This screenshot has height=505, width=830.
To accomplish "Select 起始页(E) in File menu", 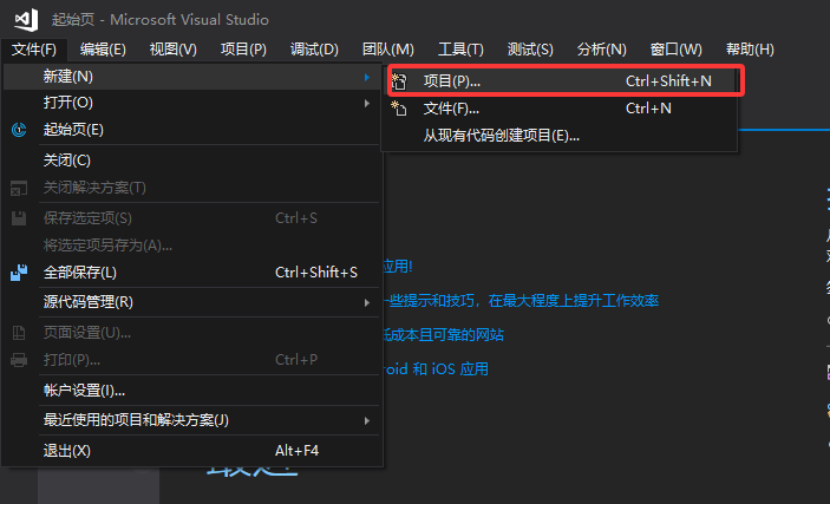I will tap(192, 130).
